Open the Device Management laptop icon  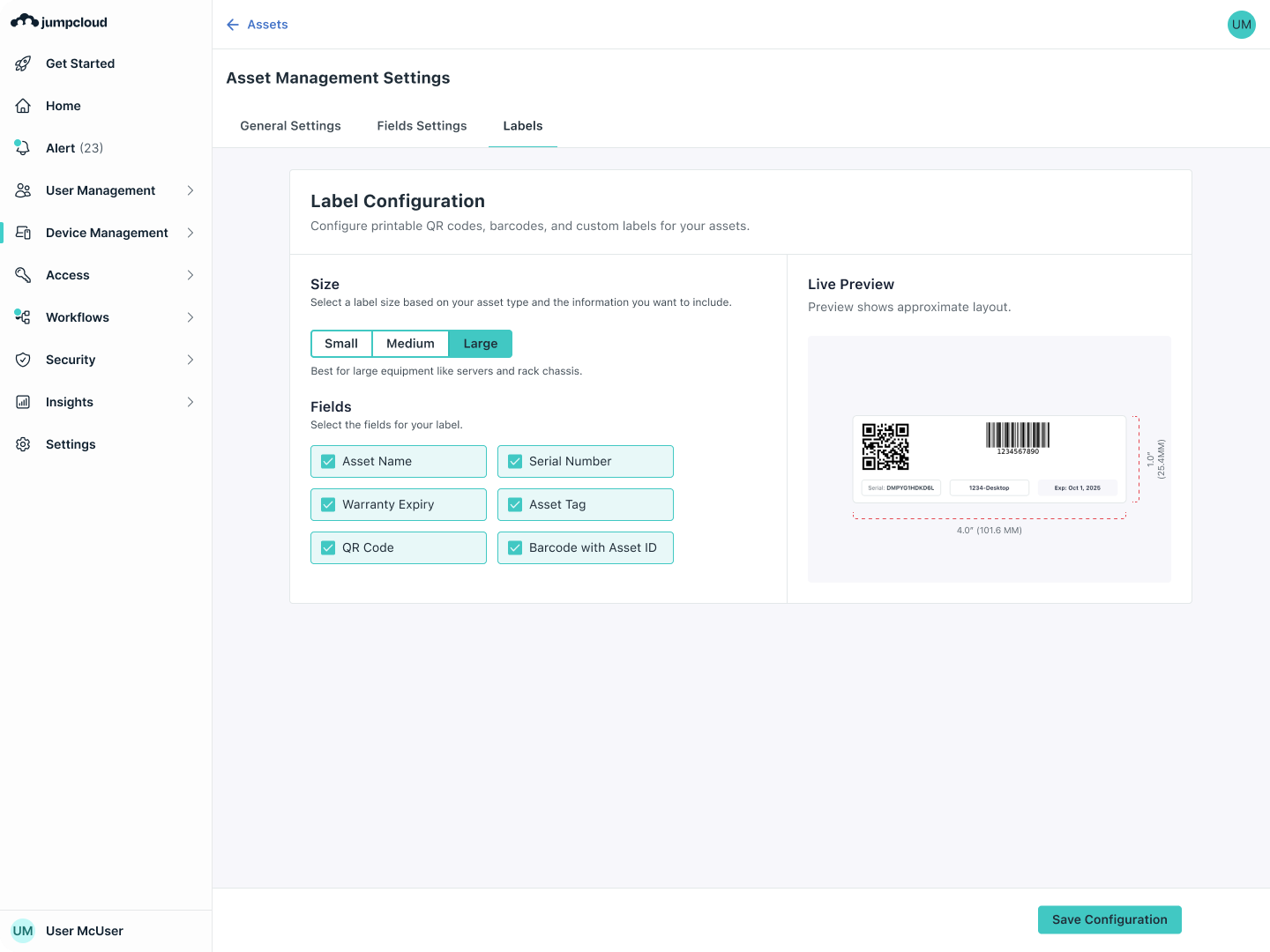pyautogui.click(x=23, y=233)
